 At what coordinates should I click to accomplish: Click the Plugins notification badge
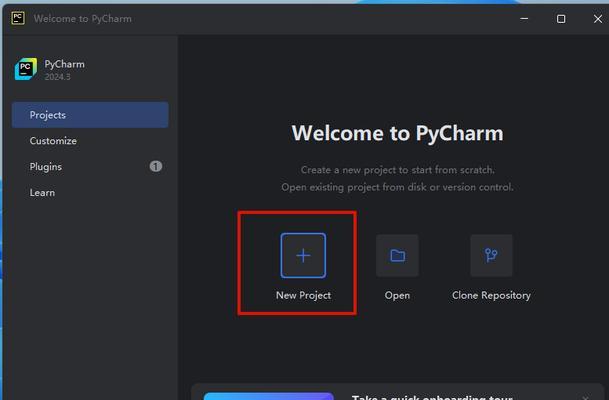click(156, 167)
